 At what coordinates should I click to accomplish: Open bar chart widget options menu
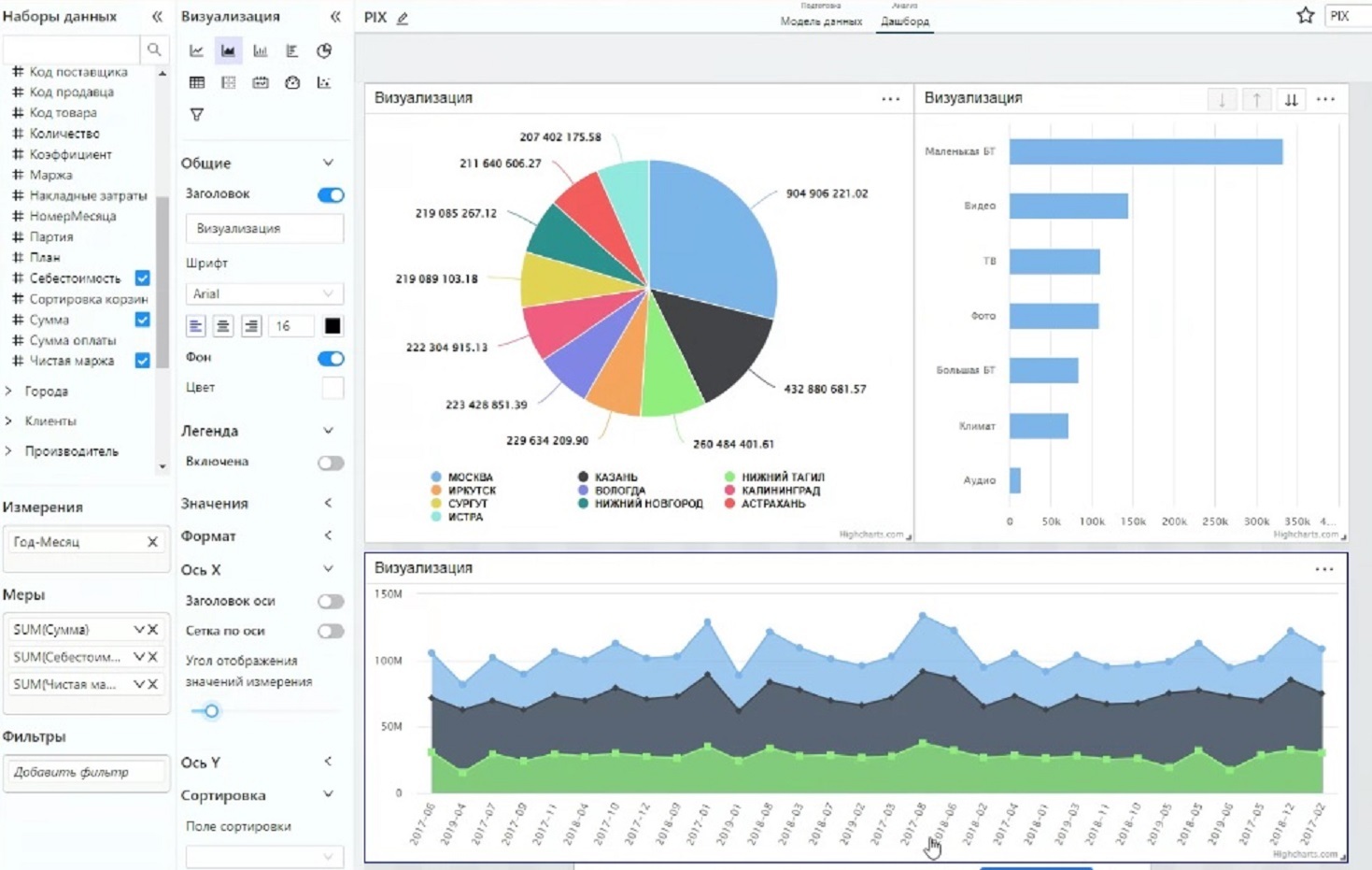(1325, 98)
